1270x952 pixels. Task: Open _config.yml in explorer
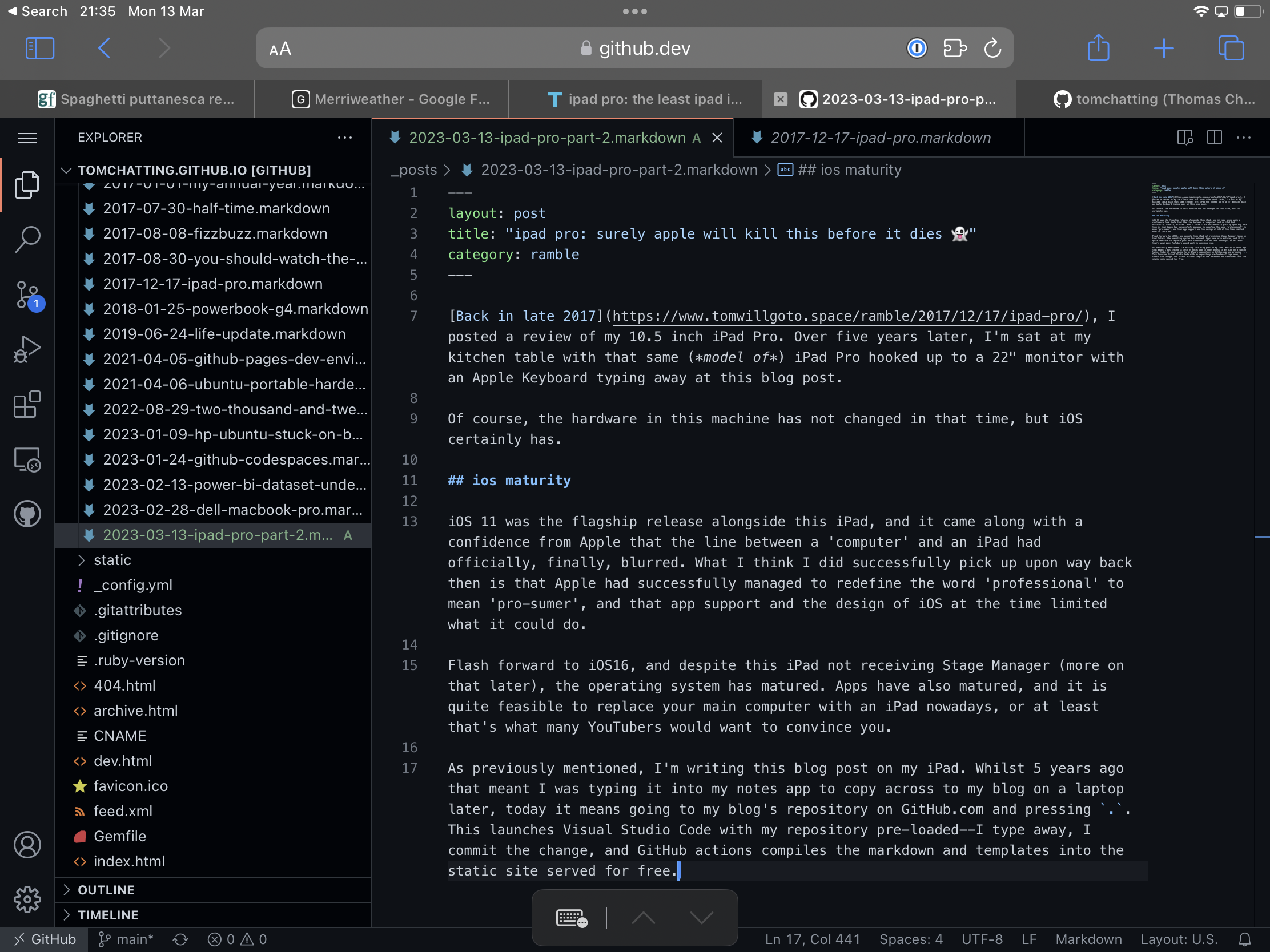[214, 586]
